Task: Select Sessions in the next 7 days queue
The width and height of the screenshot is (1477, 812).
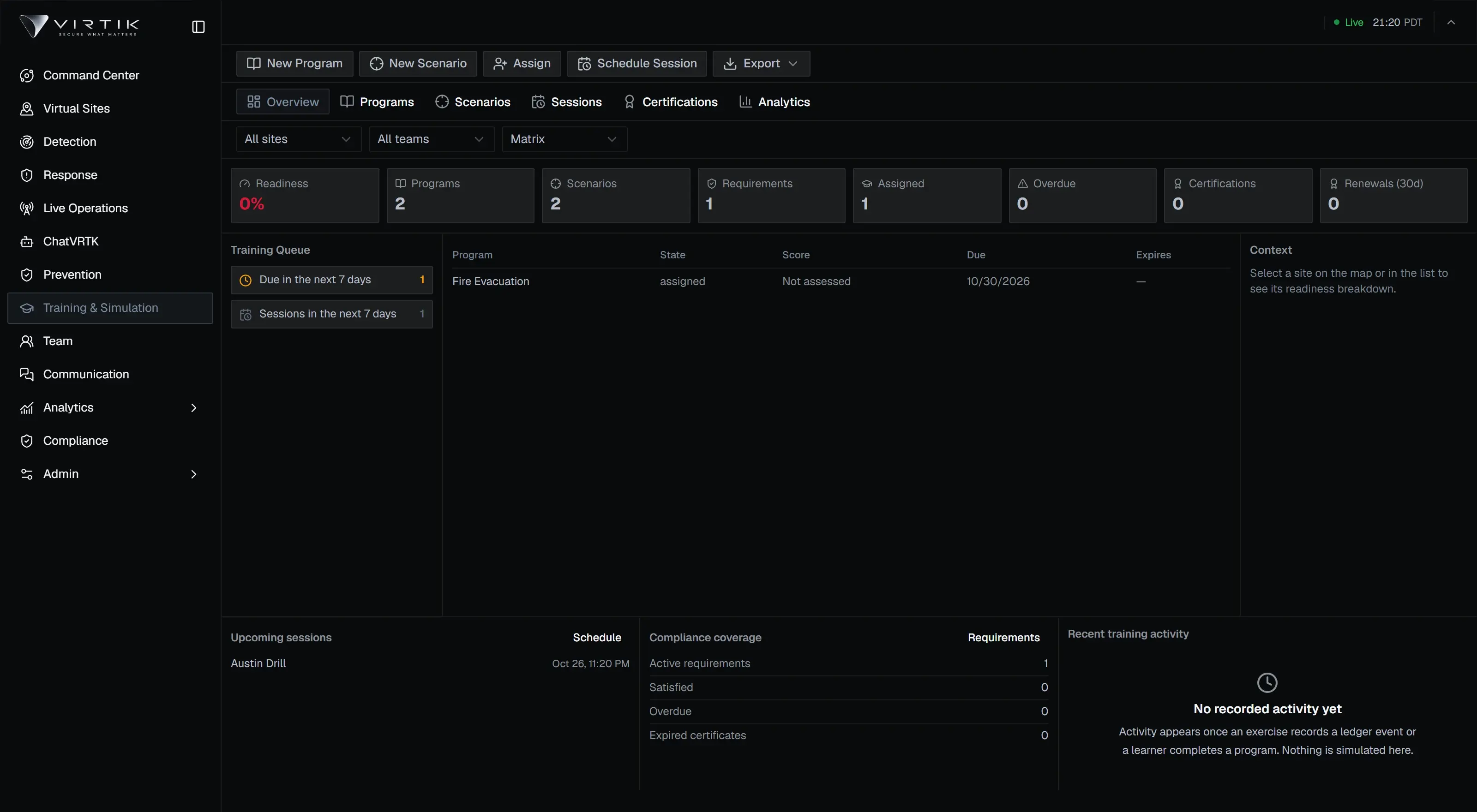Action: tap(331, 314)
